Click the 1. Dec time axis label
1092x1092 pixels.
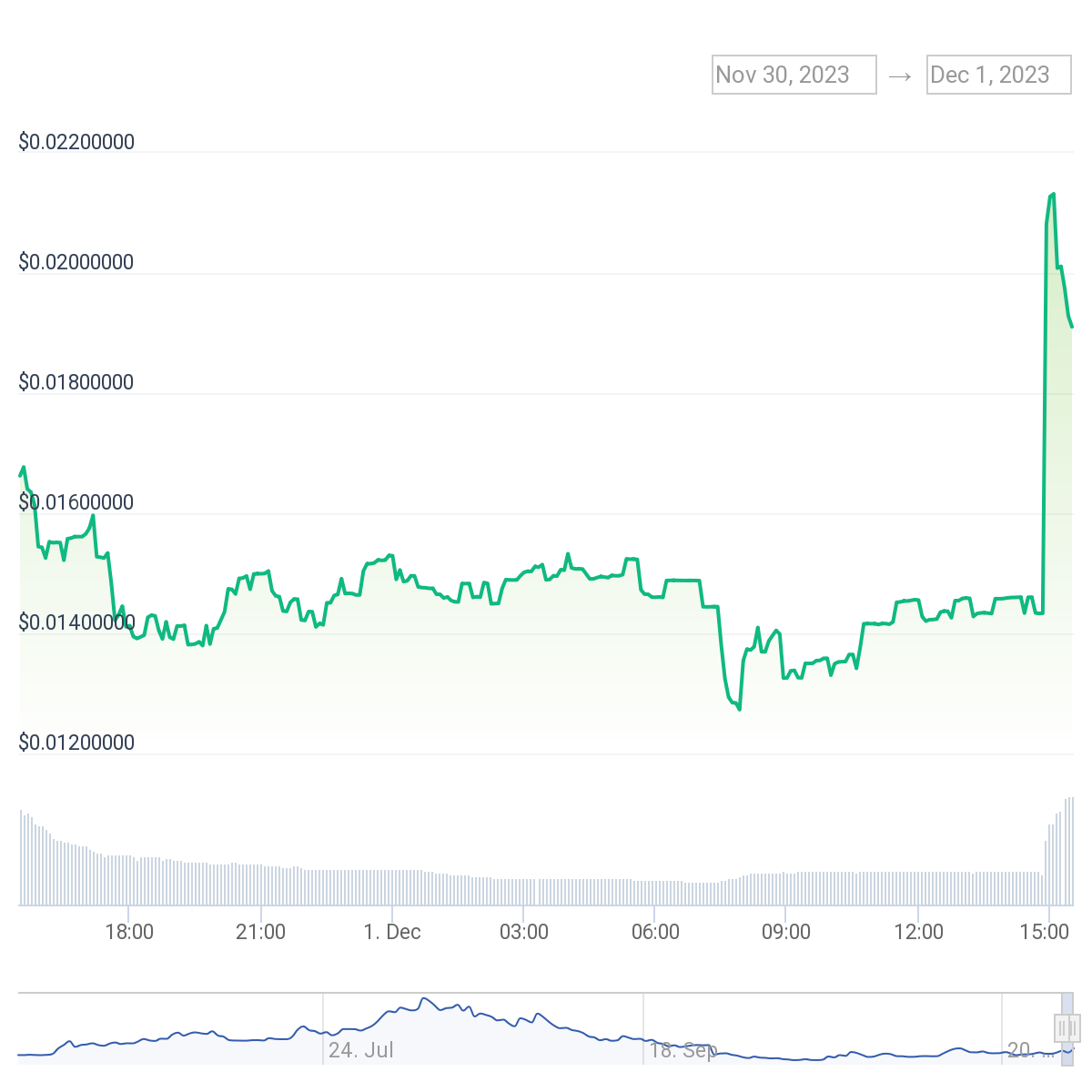392,933
